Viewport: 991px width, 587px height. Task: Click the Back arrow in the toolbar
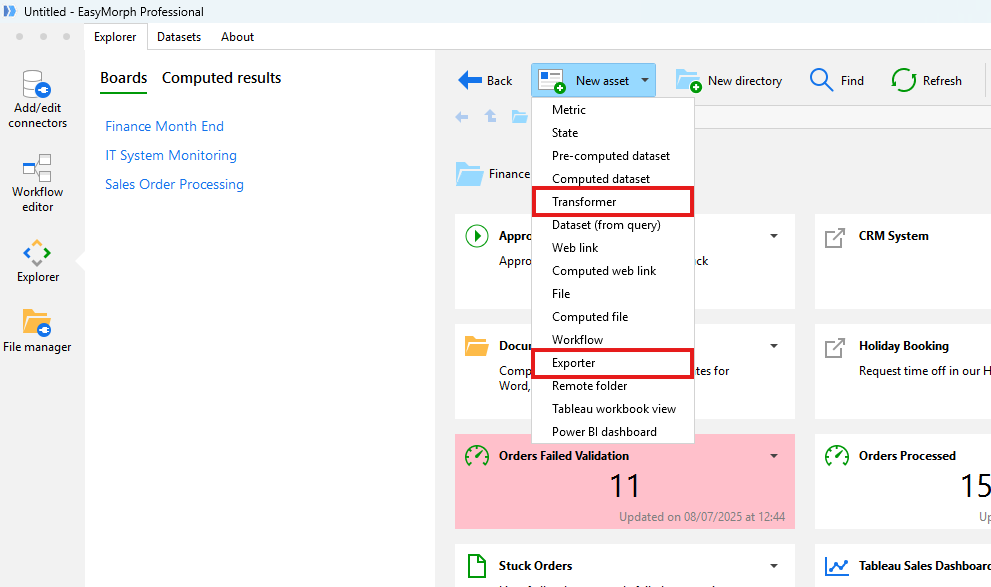[x=472, y=80]
